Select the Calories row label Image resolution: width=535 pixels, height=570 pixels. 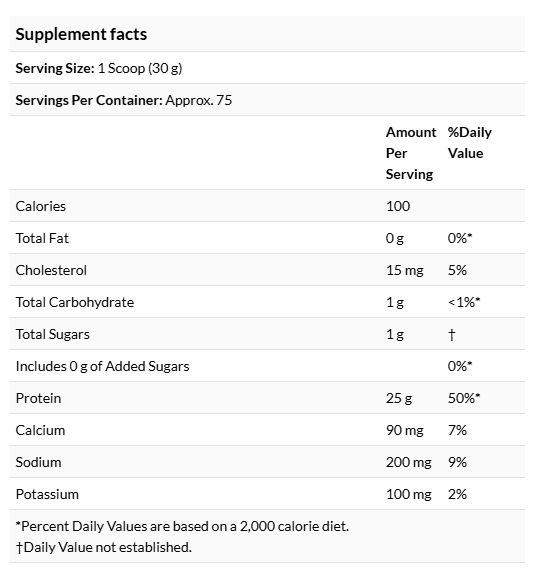(41, 206)
